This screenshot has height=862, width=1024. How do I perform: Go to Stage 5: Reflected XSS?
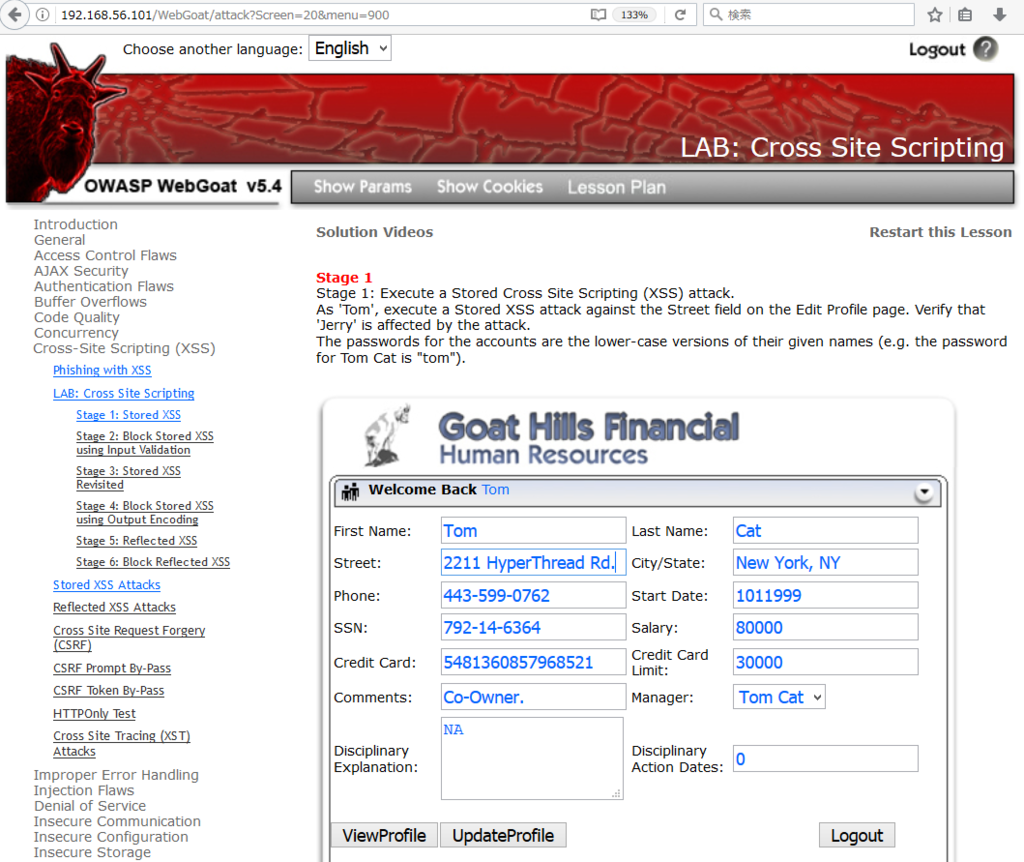coord(136,541)
